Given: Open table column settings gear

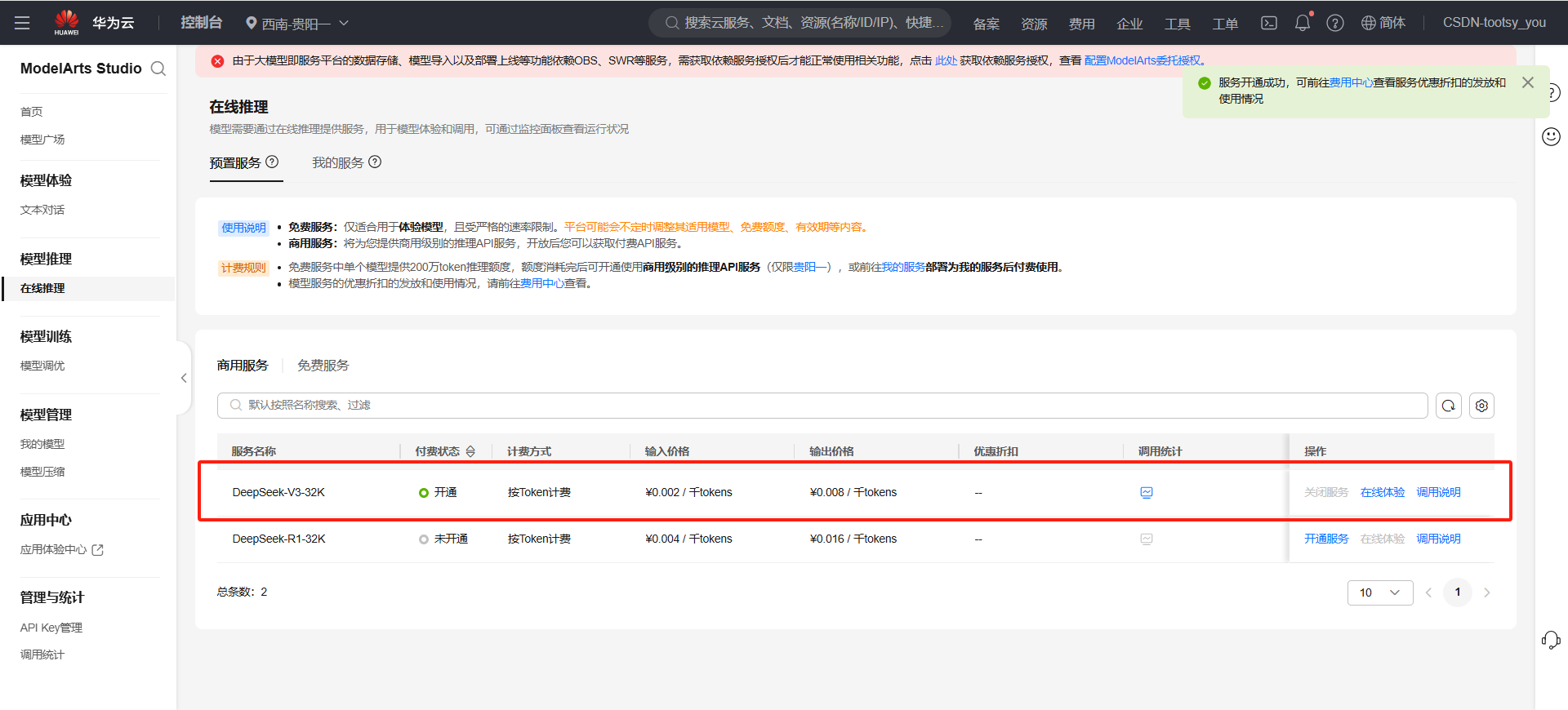Looking at the screenshot, I should tap(1481, 406).
